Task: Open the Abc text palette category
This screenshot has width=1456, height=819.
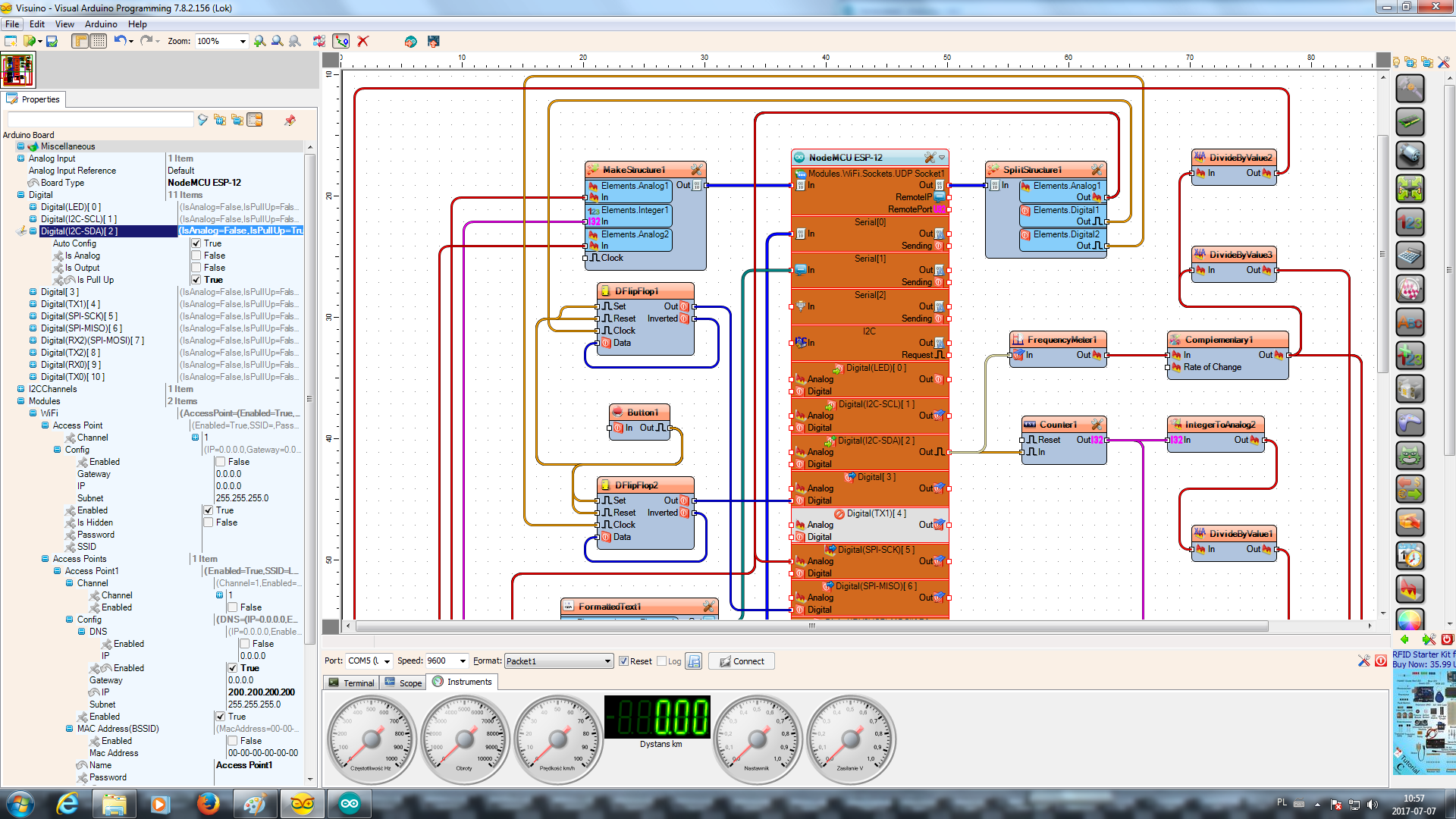Action: 1410,322
